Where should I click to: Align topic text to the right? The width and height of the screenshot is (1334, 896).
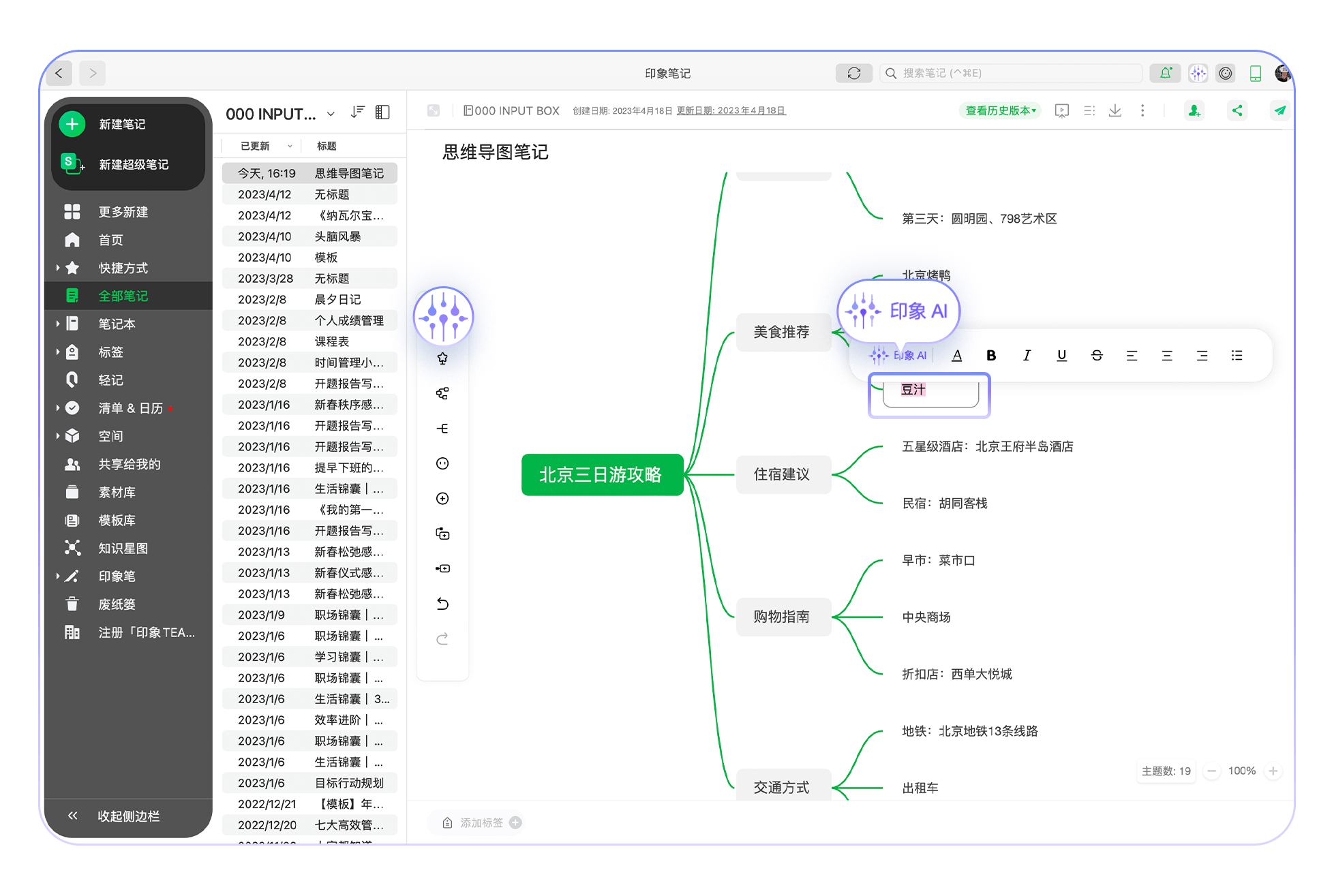point(1202,355)
